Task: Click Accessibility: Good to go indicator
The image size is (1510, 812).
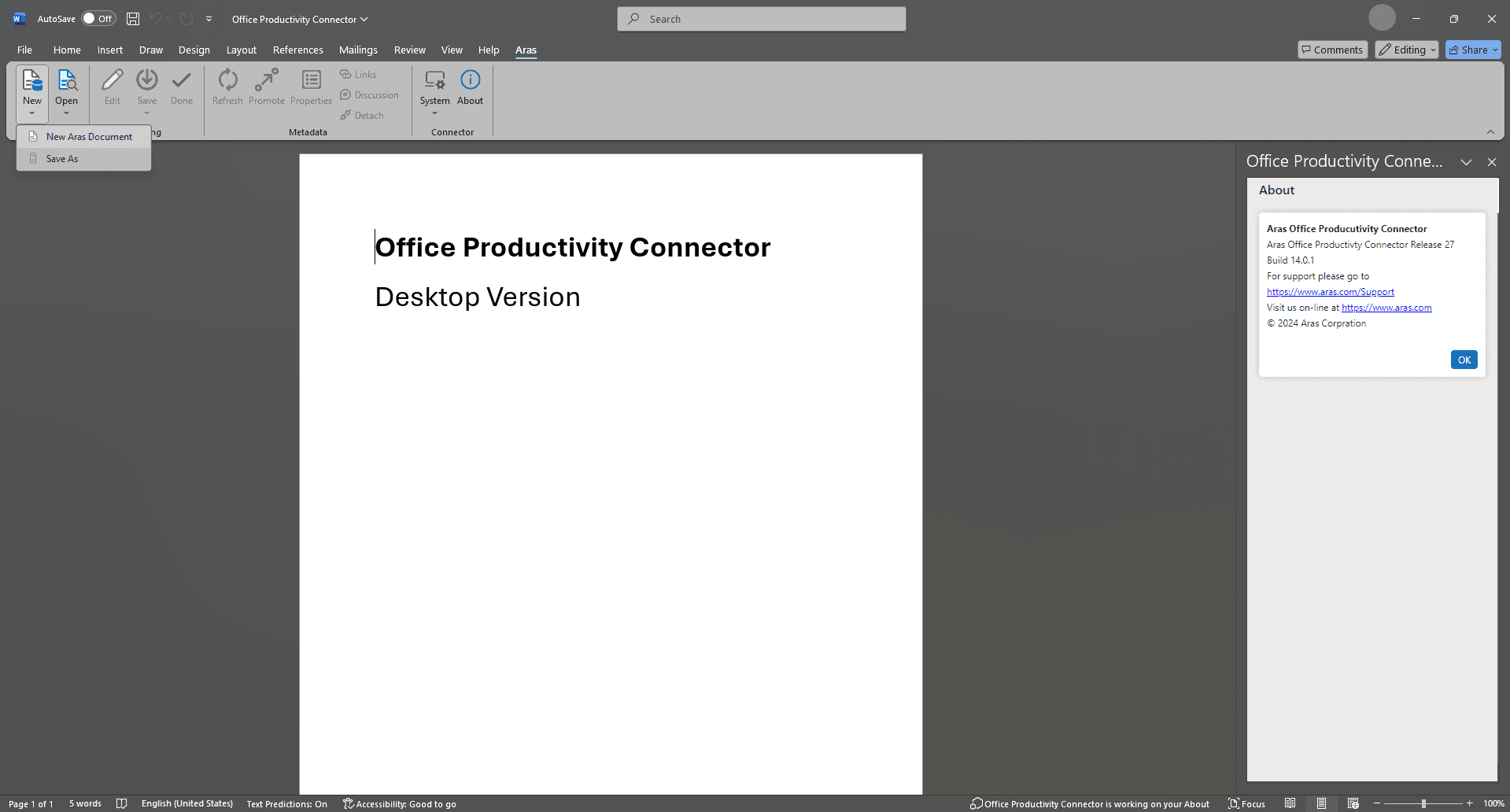Action: click(x=400, y=803)
